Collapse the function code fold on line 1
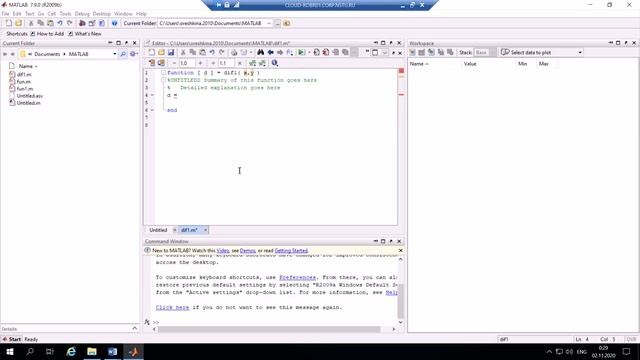 point(163,73)
